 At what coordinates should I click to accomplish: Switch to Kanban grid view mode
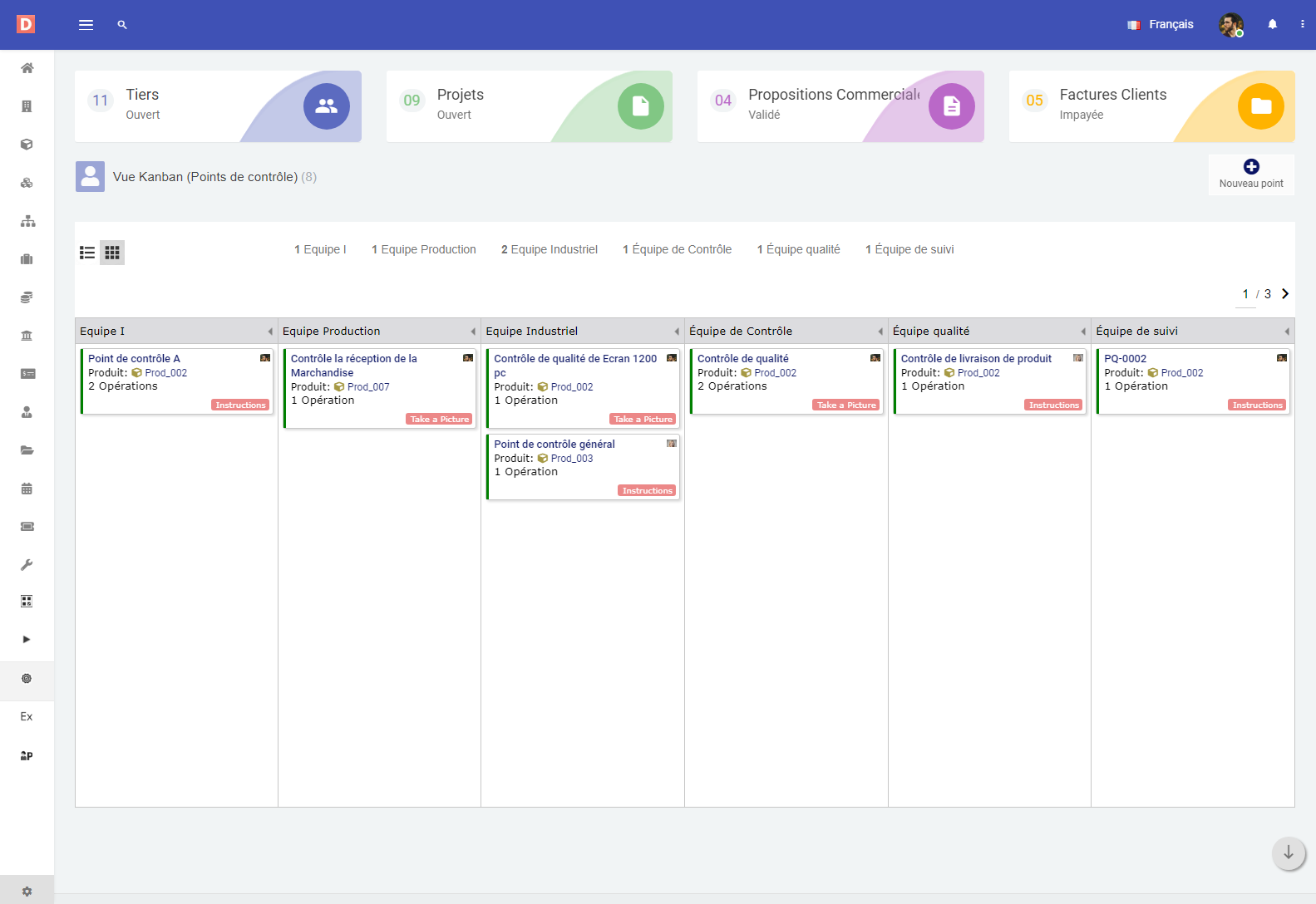click(x=112, y=253)
